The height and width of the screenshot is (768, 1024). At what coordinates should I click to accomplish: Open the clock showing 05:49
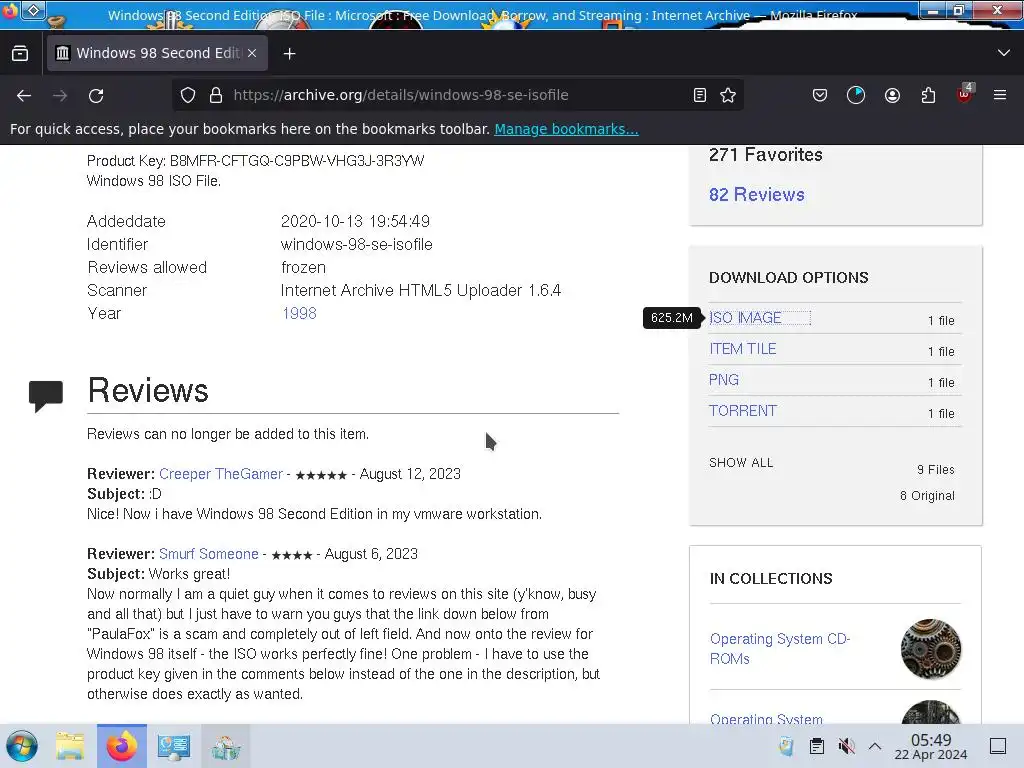[x=931, y=746]
